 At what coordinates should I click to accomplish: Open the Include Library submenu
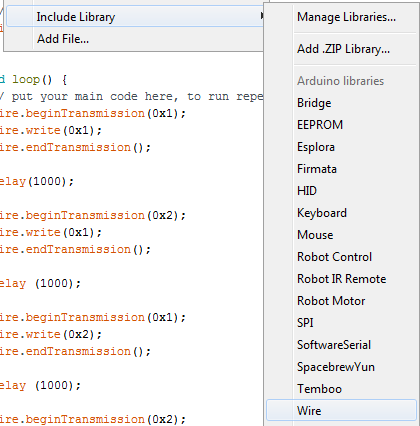tap(135, 17)
